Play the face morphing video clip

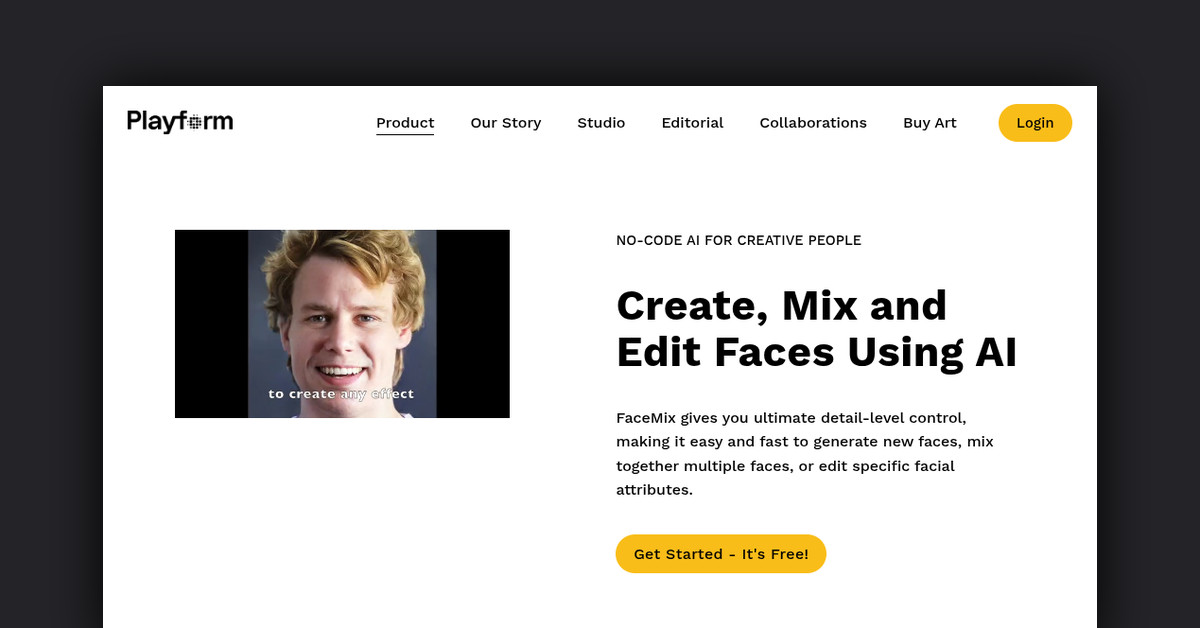tap(342, 323)
